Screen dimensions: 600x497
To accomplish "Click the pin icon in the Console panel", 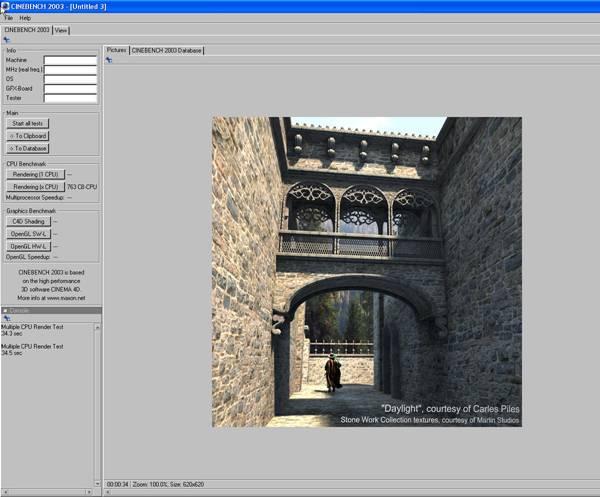I will click(7, 318).
